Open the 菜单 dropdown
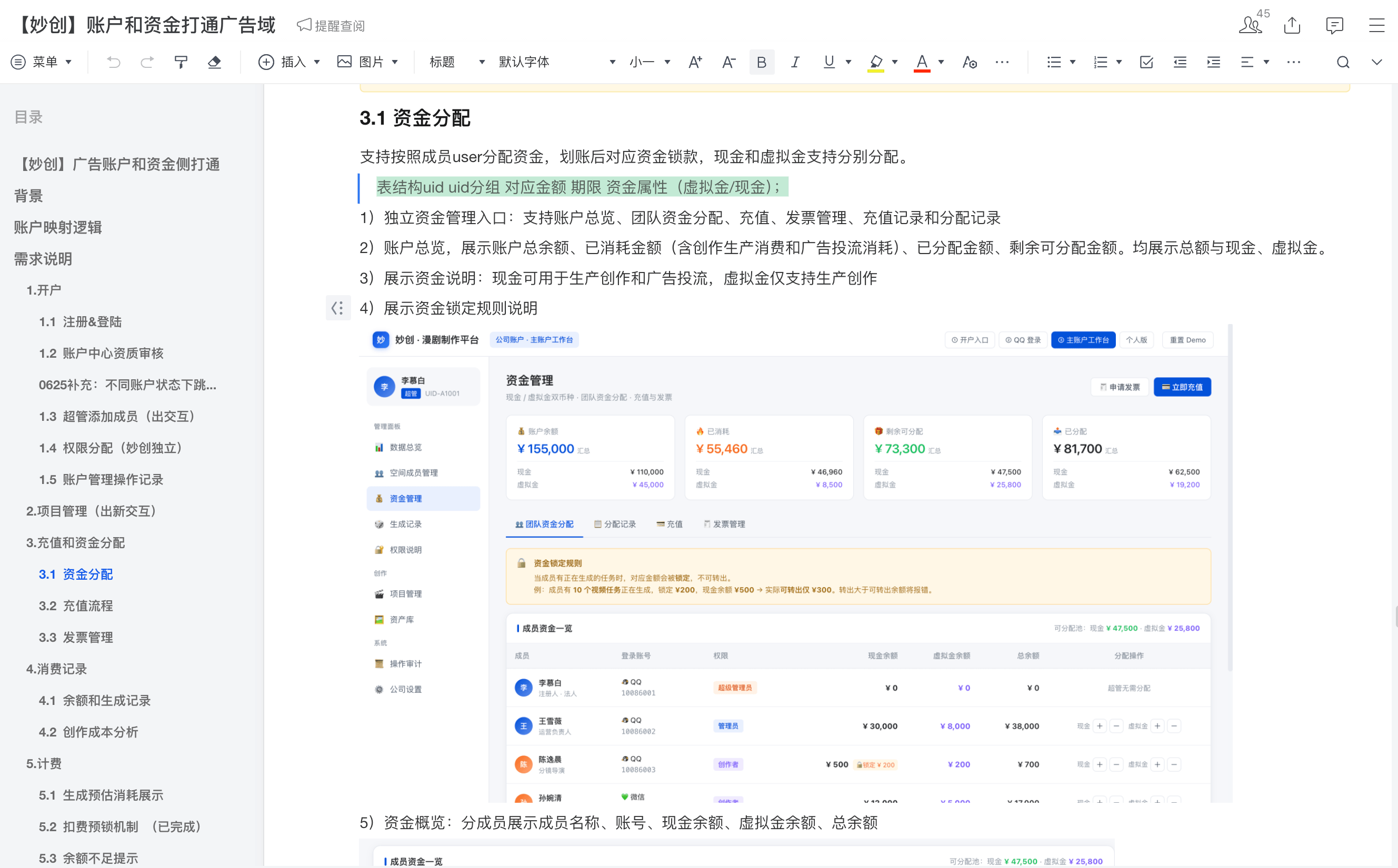Image resolution: width=1398 pixels, height=868 pixels. click(42, 62)
